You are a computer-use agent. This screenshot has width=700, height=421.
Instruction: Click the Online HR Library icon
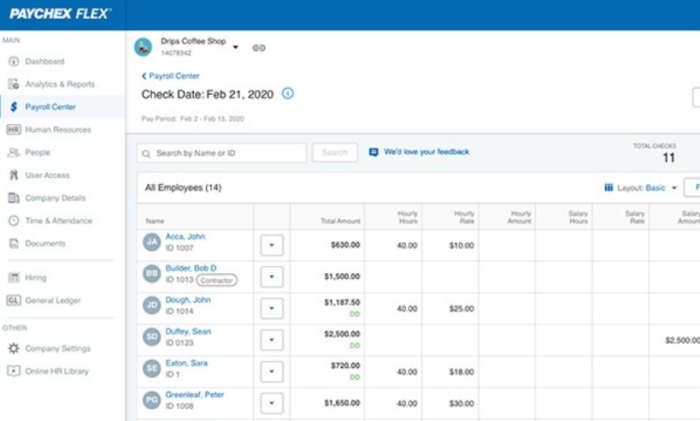click(x=14, y=371)
